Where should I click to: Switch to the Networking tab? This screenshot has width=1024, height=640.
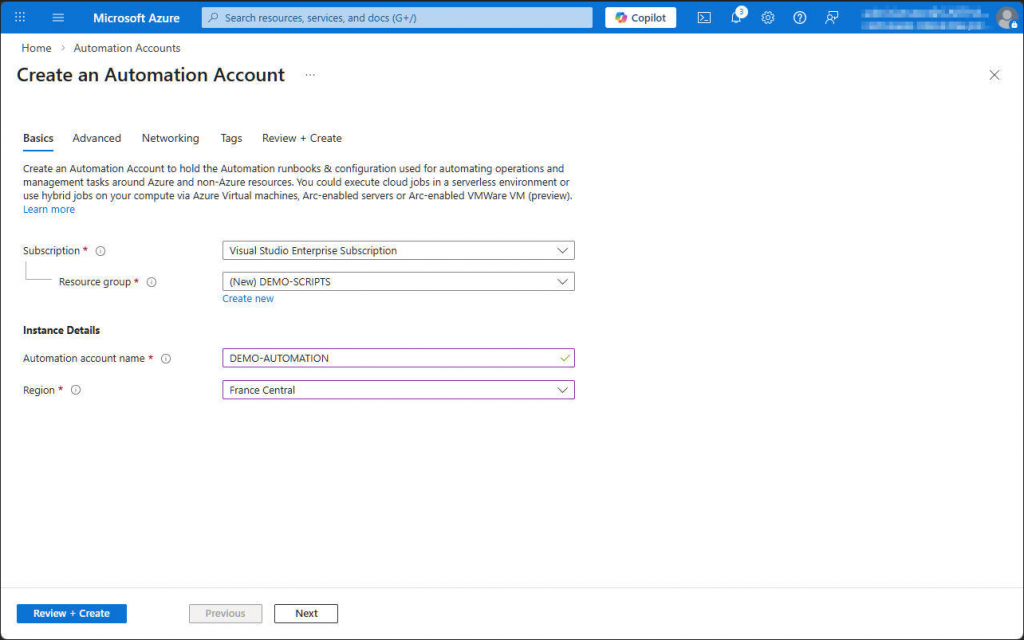pyautogui.click(x=170, y=138)
